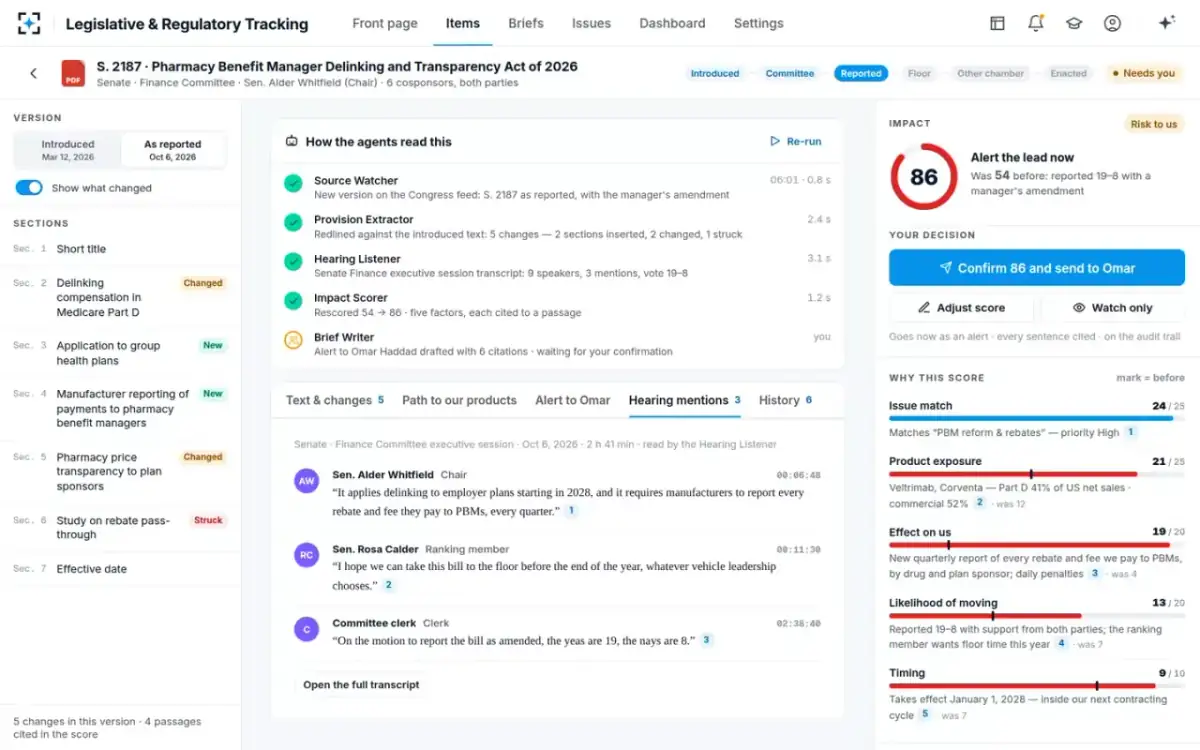Open citation 1 under Issue match
Image resolution: width=1200 pixels, height=750 pixels.
point(1131,432)
